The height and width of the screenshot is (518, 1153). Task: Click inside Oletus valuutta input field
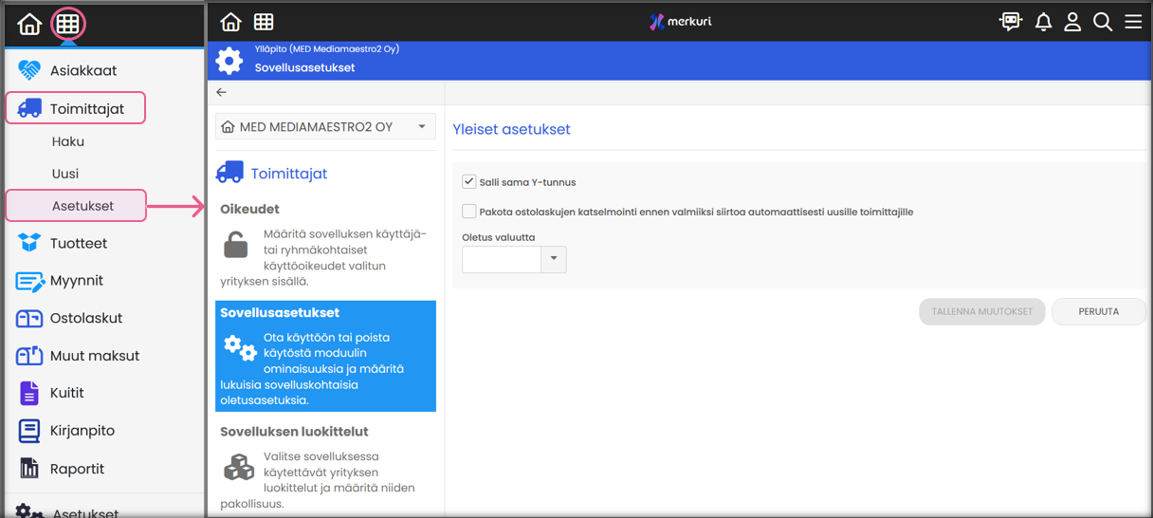(x=501, y=259)
